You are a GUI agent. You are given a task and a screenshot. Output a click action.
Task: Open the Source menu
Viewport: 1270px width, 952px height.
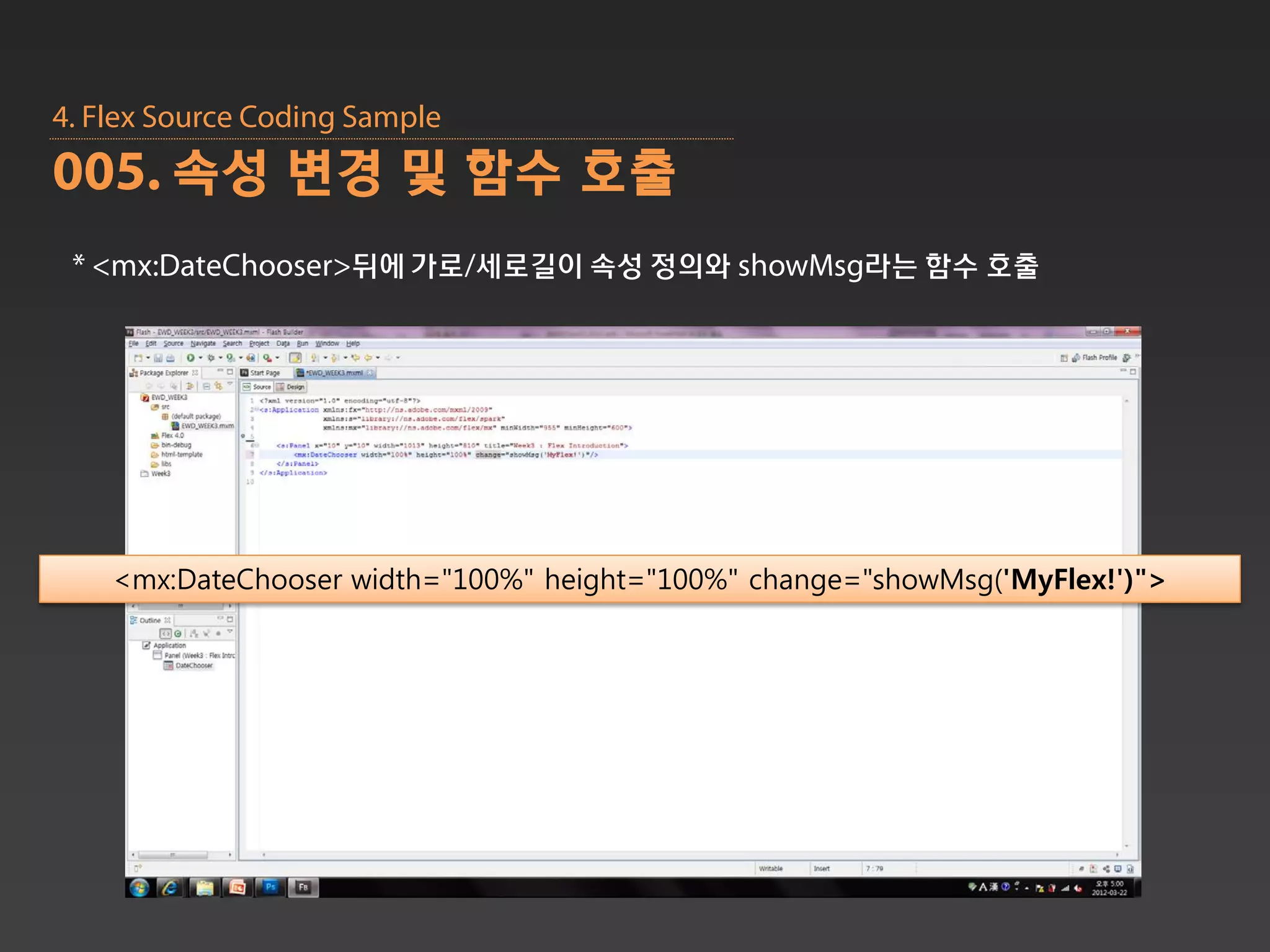[173, 343]
